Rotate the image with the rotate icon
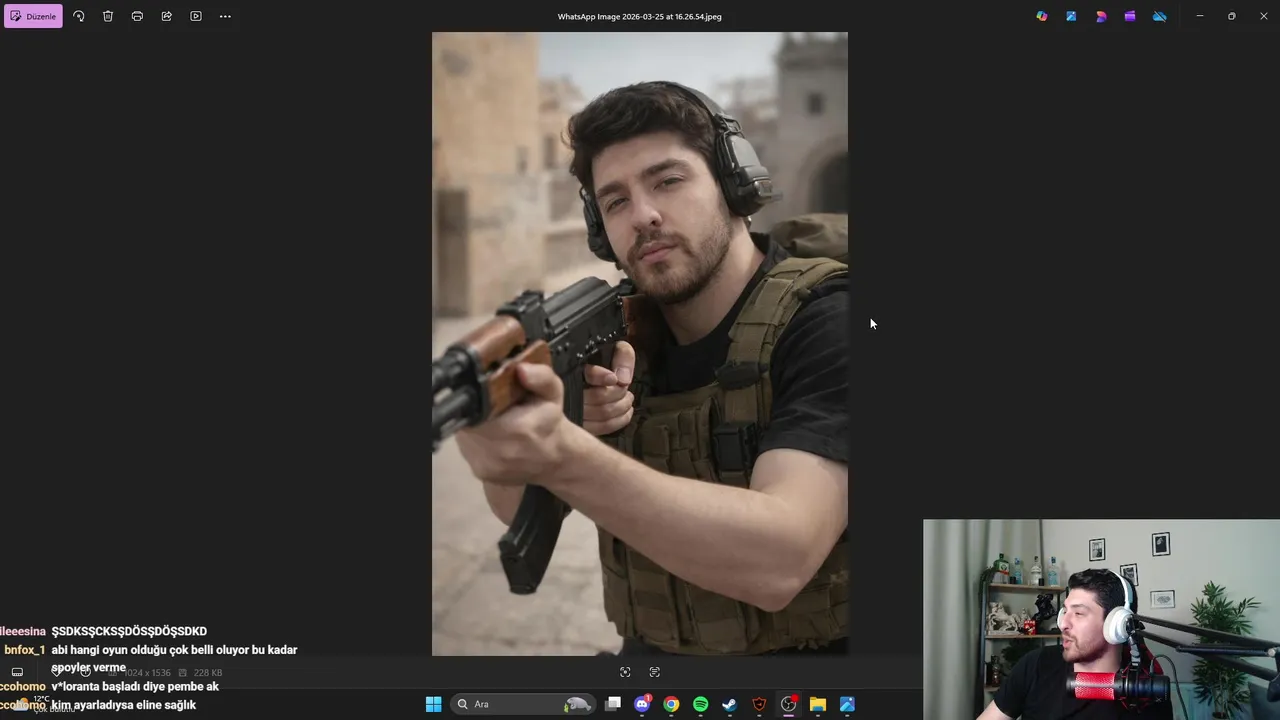This screenshot has height=720, width=1280. 79,16
